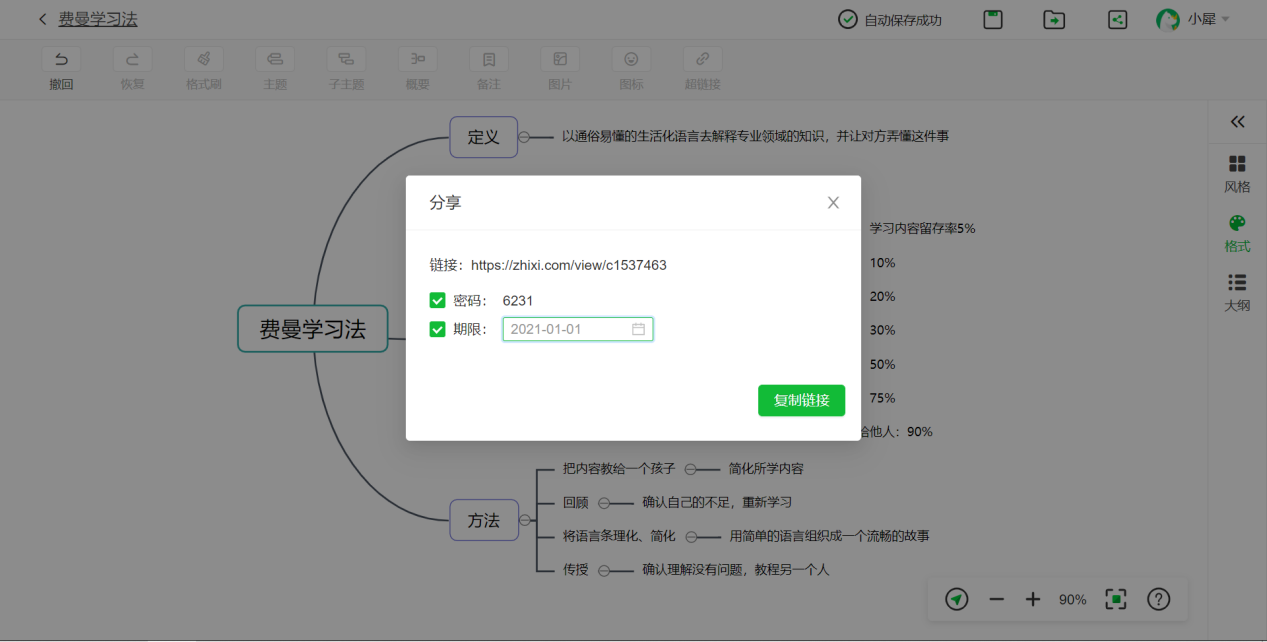Open the help question mark button
This screenshot has width=1267, height=642.
[1158, 599]
